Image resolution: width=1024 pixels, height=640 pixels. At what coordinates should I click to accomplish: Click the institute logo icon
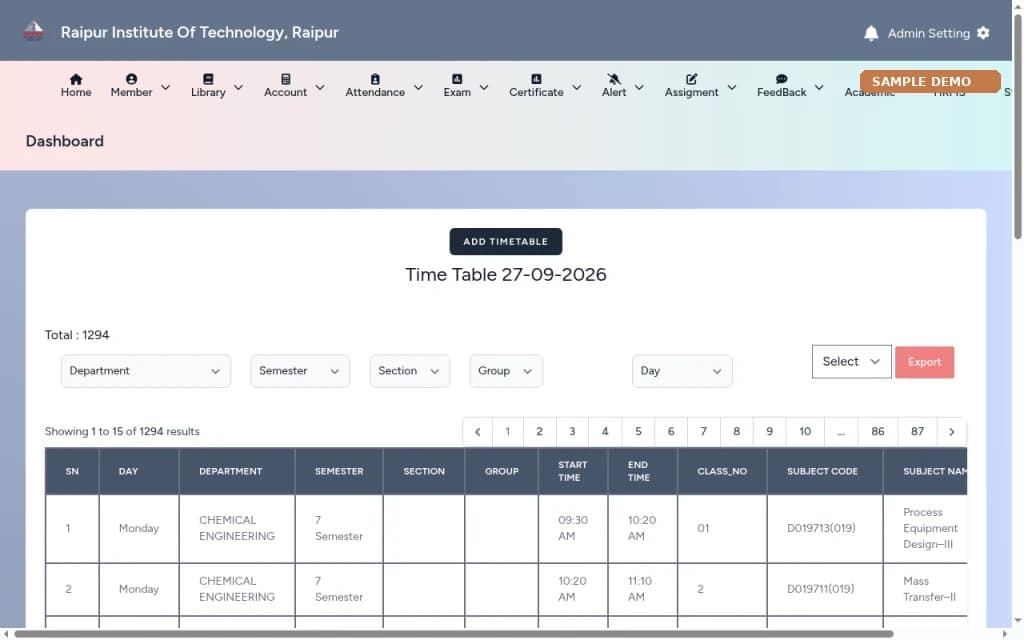33,31
